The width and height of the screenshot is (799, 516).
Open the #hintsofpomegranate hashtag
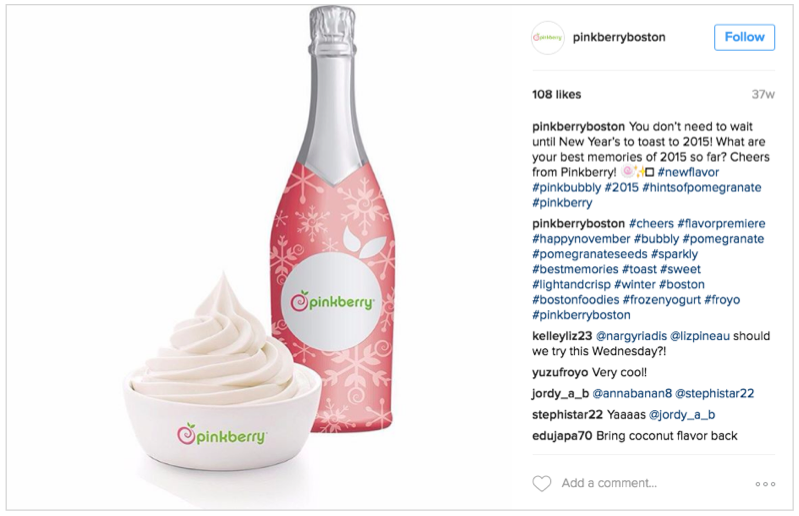pos(702,187)
